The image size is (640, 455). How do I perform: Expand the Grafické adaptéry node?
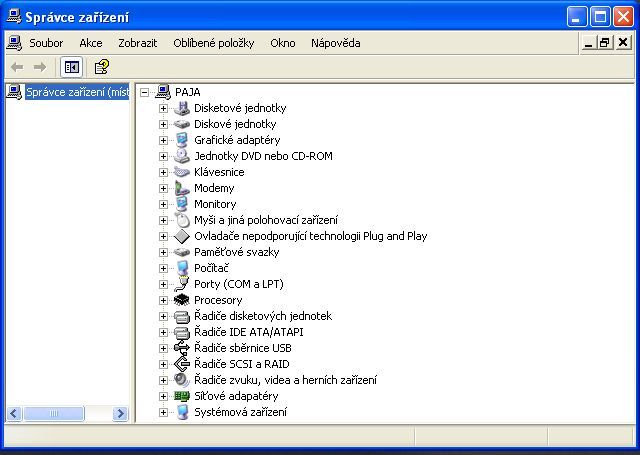click(163, 140)
